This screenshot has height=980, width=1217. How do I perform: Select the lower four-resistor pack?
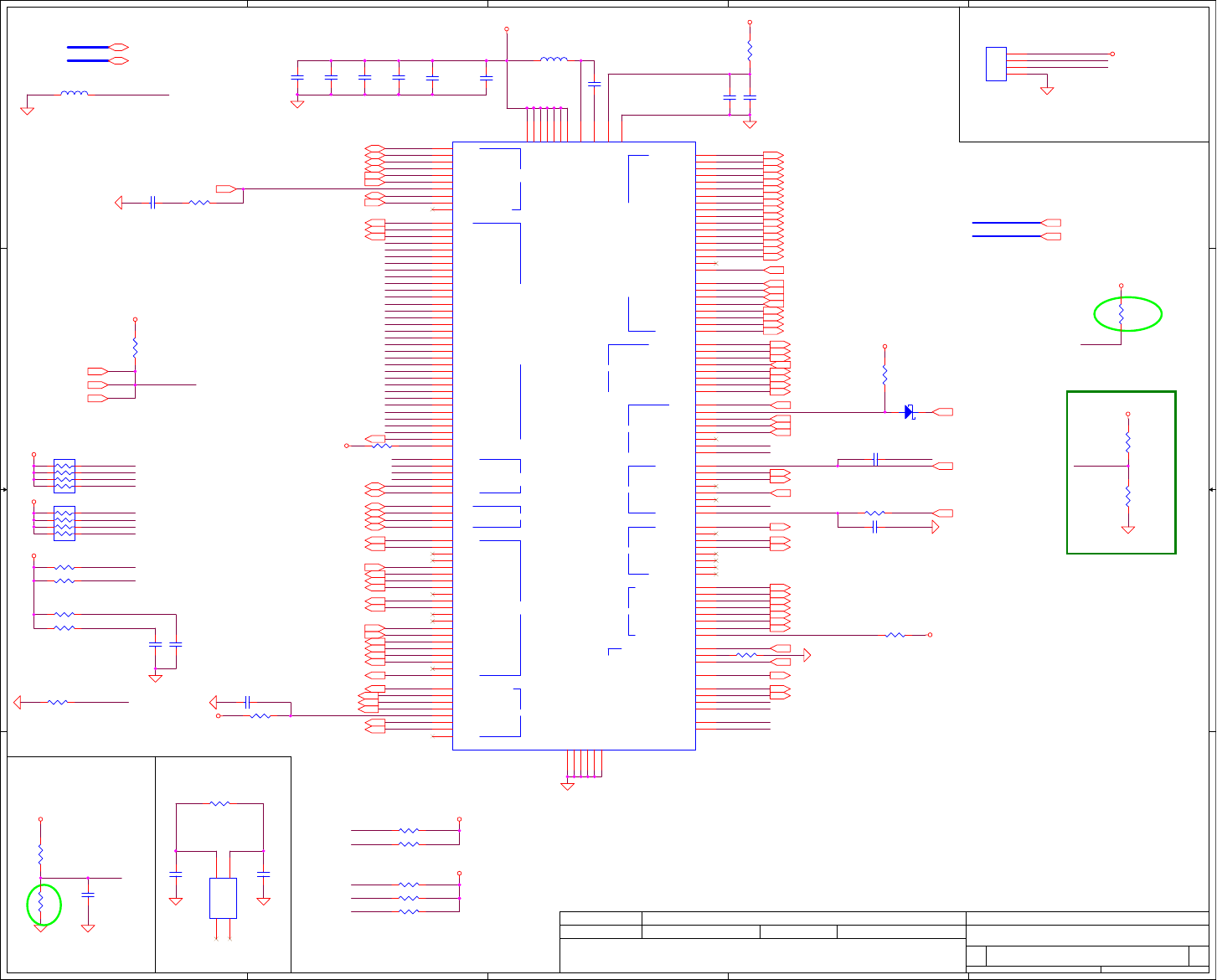[x=64, y=523]
